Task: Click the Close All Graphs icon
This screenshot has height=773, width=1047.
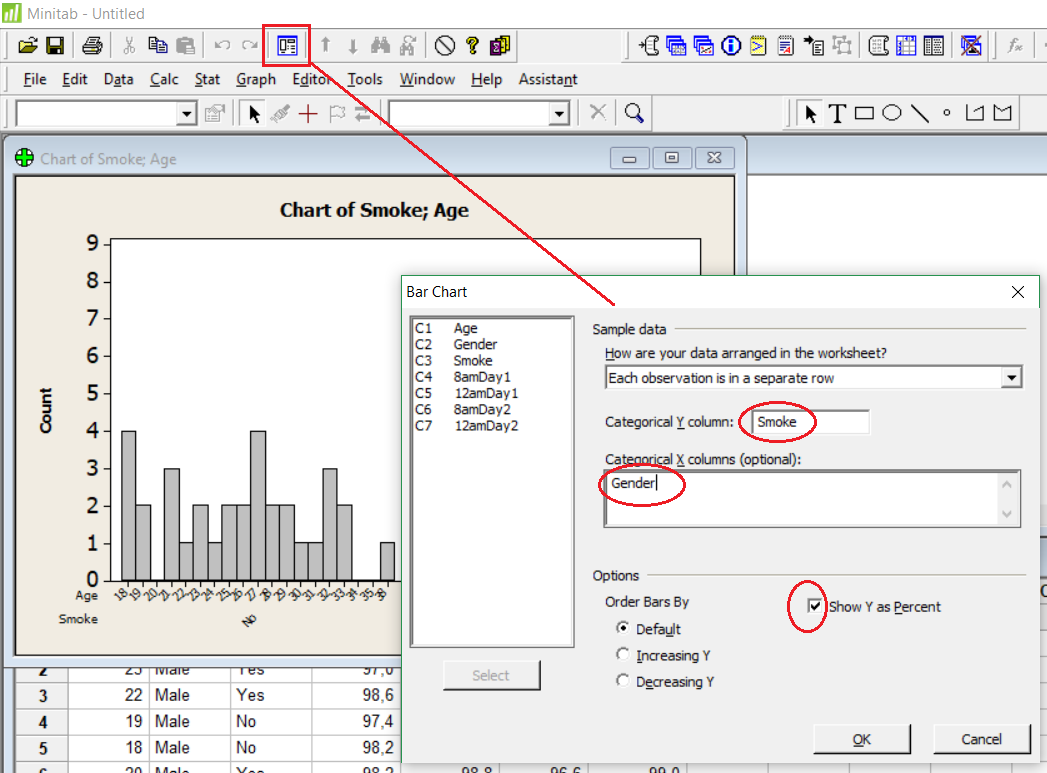Action: pos(971,45)
